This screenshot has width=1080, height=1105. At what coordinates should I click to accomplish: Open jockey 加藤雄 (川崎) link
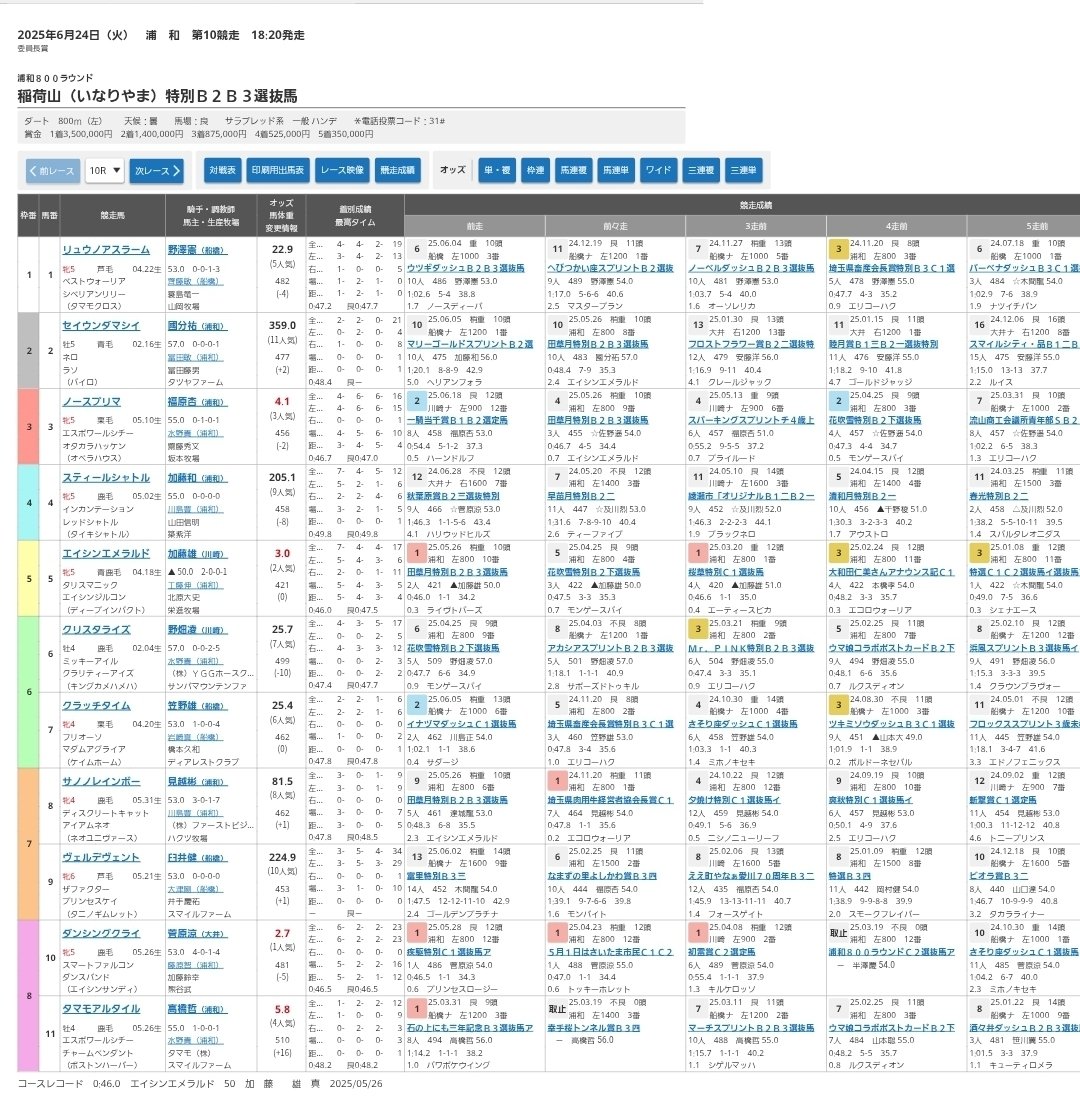(x=197, y=554)
